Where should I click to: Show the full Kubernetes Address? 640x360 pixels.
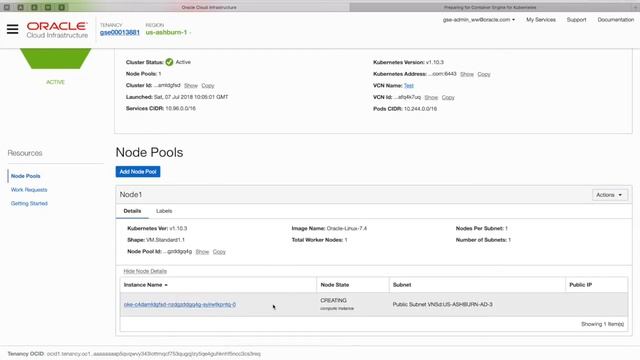[x=467, y=74]
